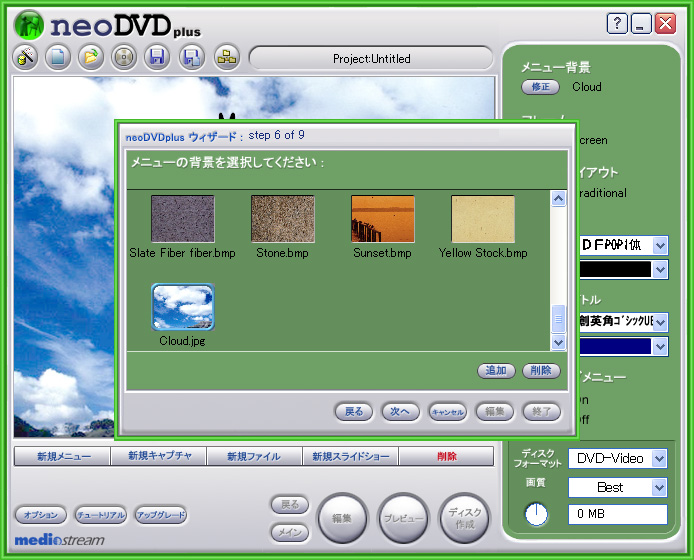The image size is (694, 560).
Task: Click 修正 to modify menu background
Action: 540,87
